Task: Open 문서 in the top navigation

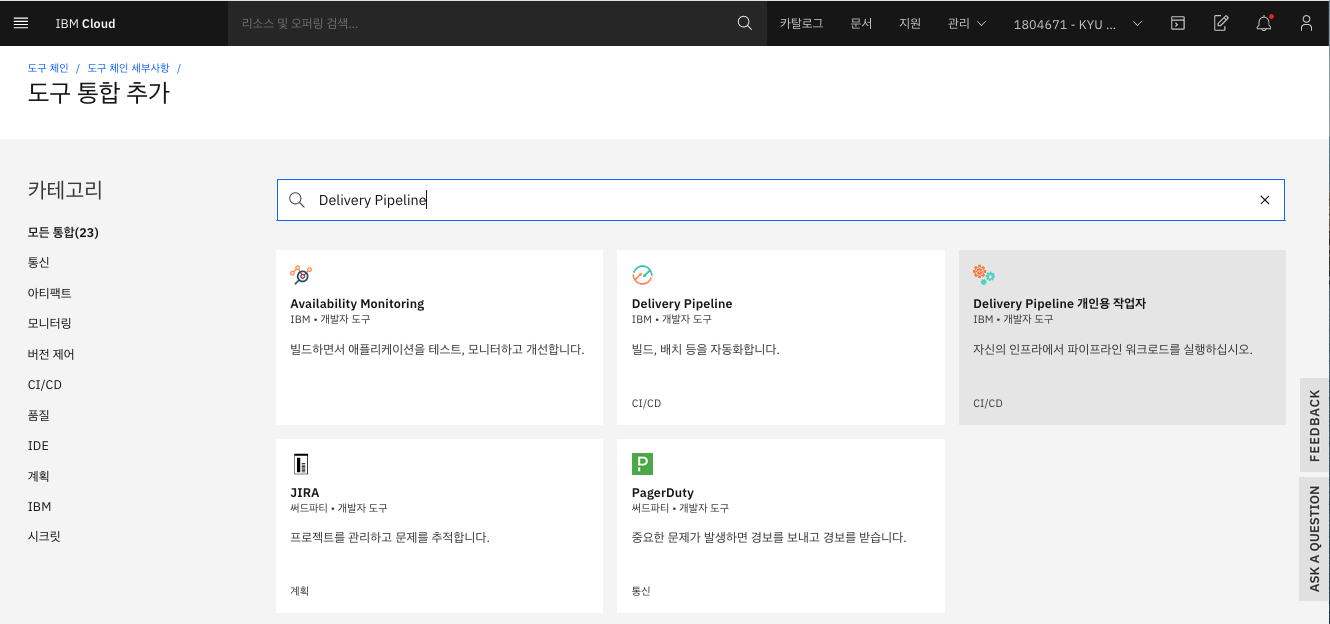Action: (x=861, y=23)
